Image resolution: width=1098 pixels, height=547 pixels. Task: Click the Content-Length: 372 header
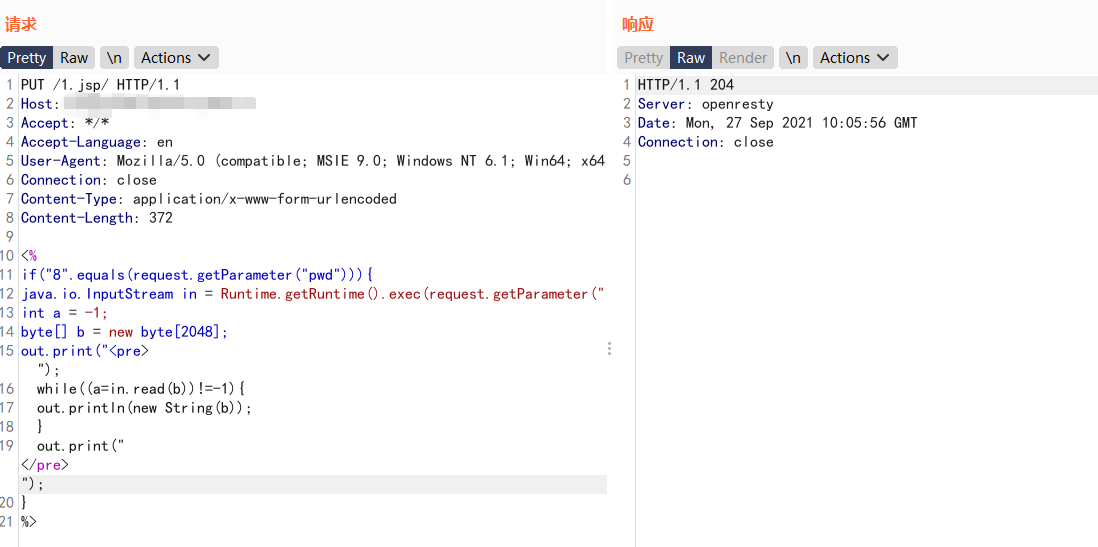click(x=97, y=217)
